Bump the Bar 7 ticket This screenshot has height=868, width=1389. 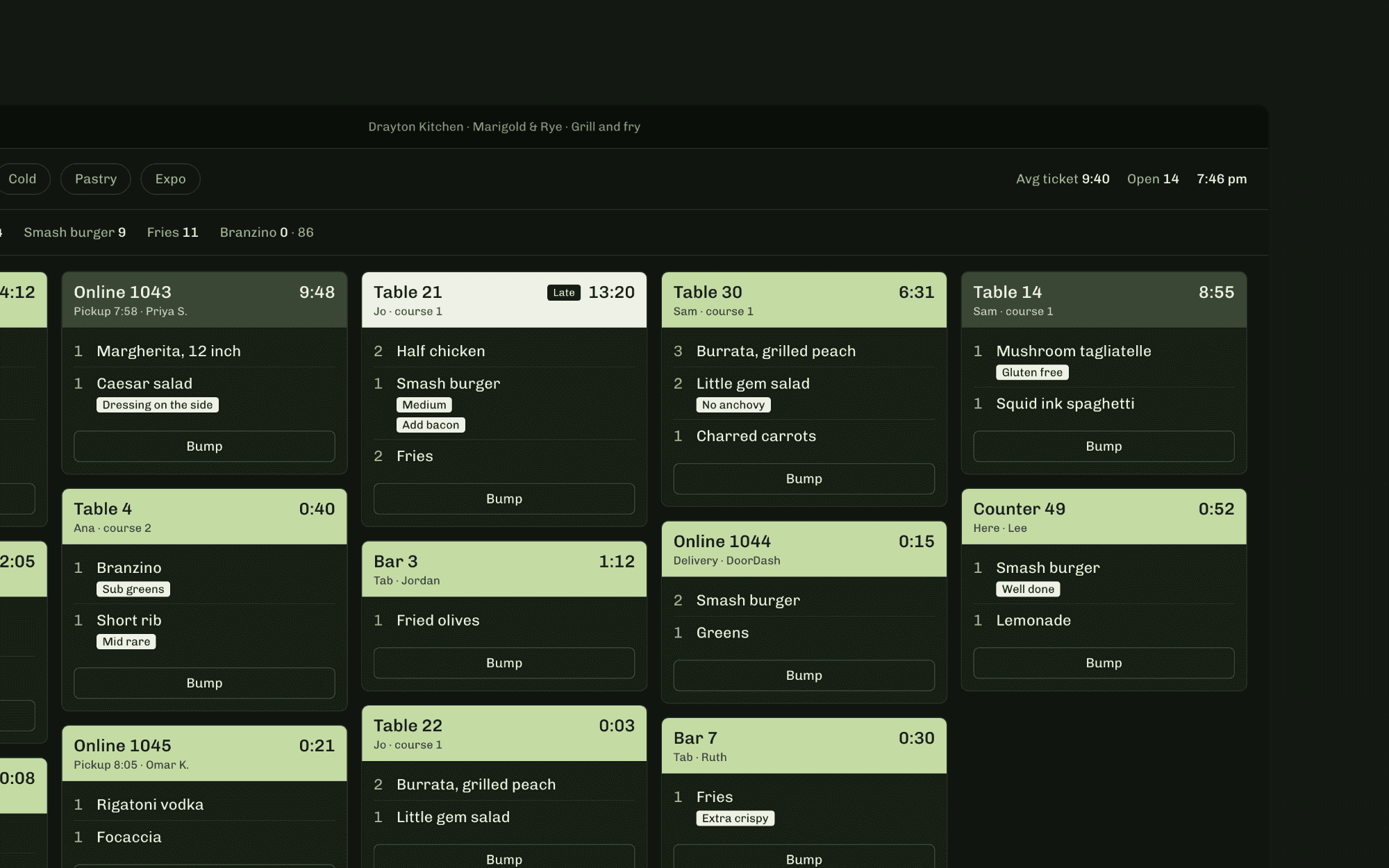(804, 858)
